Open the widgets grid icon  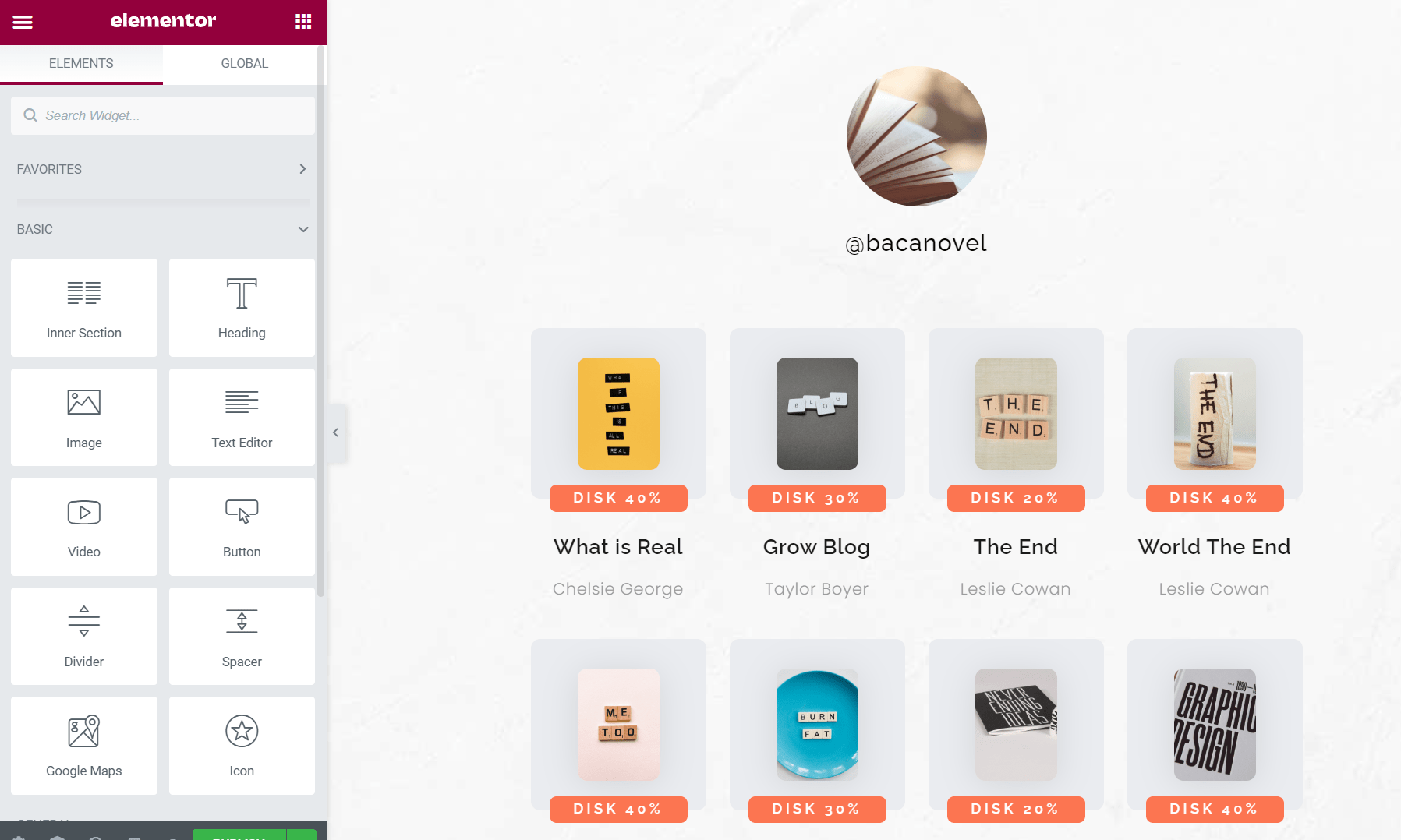pos(303,22)
